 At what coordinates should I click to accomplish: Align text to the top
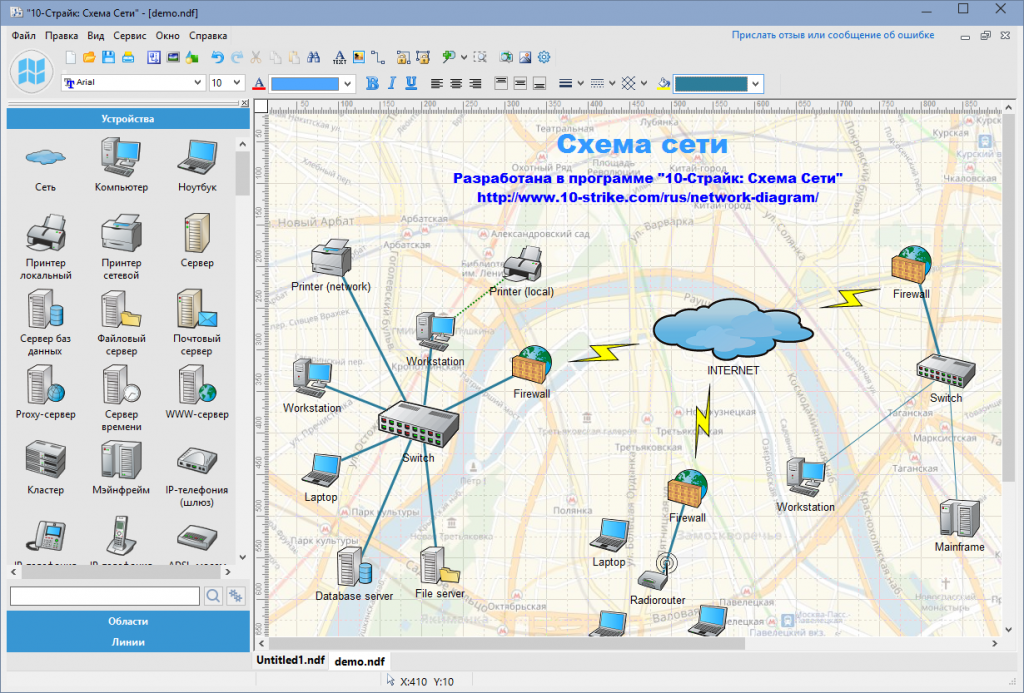click(501, 83)
